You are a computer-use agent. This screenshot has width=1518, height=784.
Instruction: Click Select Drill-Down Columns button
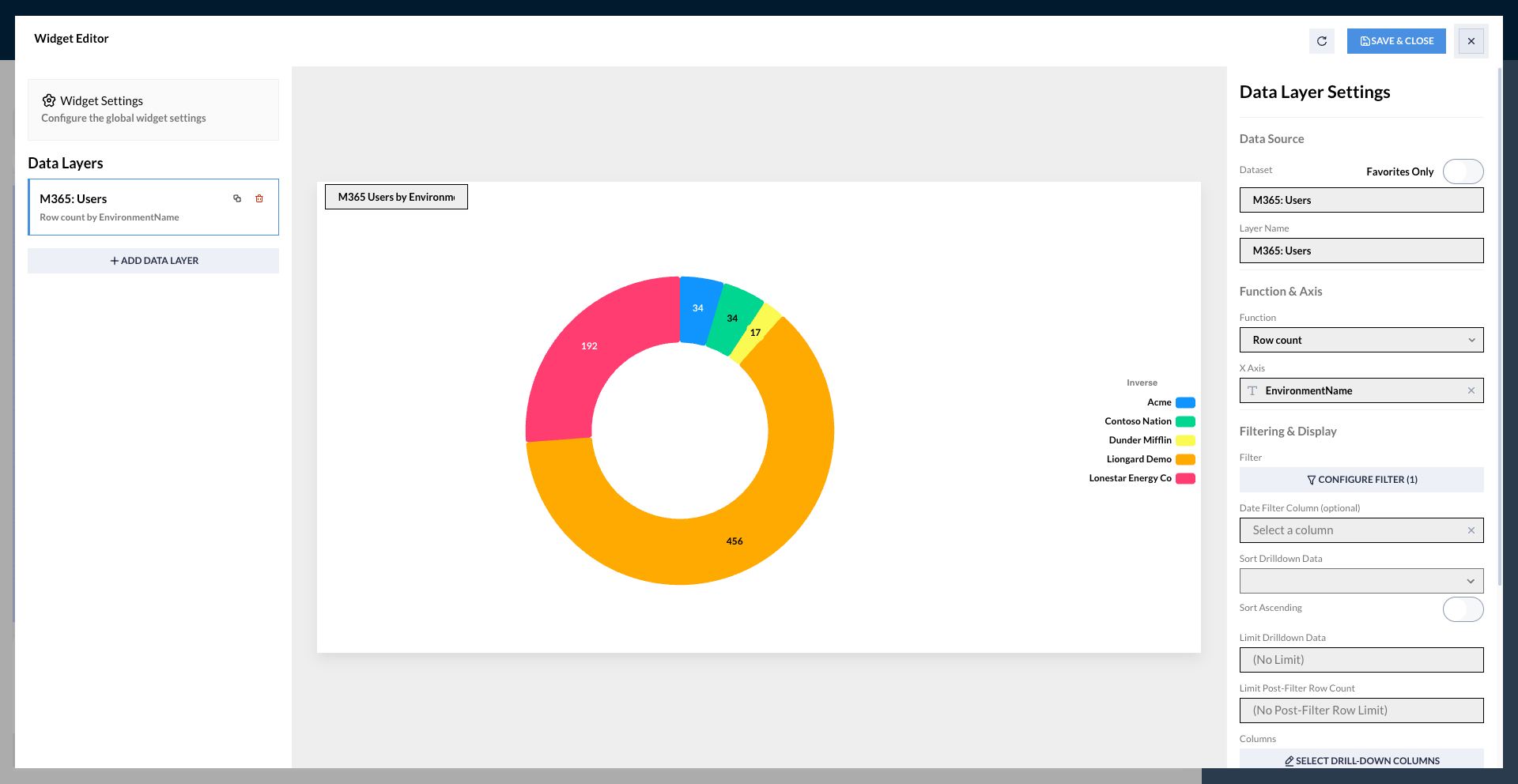click(1361, 759)
